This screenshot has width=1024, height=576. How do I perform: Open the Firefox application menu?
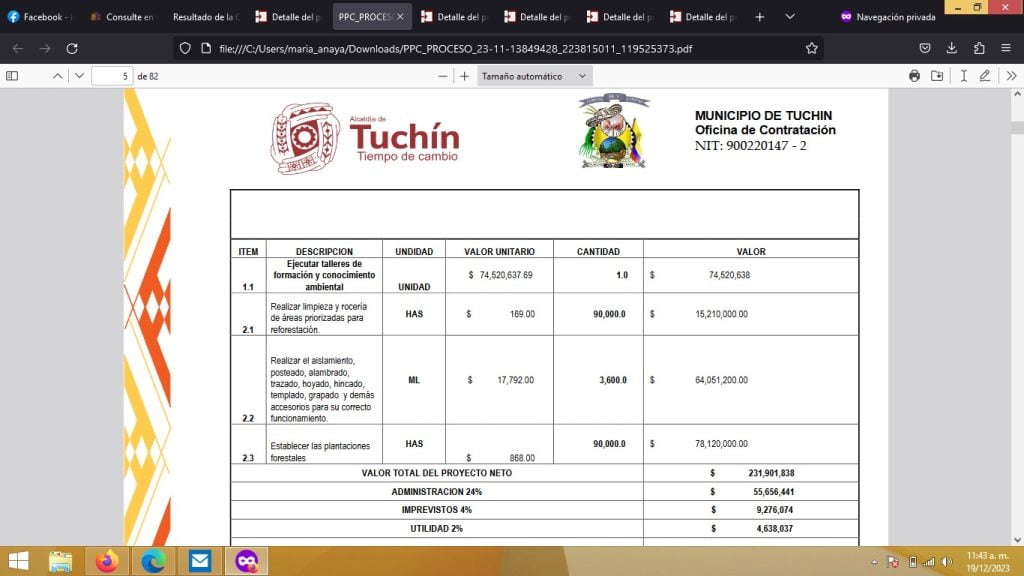(x=1006, y=48)
